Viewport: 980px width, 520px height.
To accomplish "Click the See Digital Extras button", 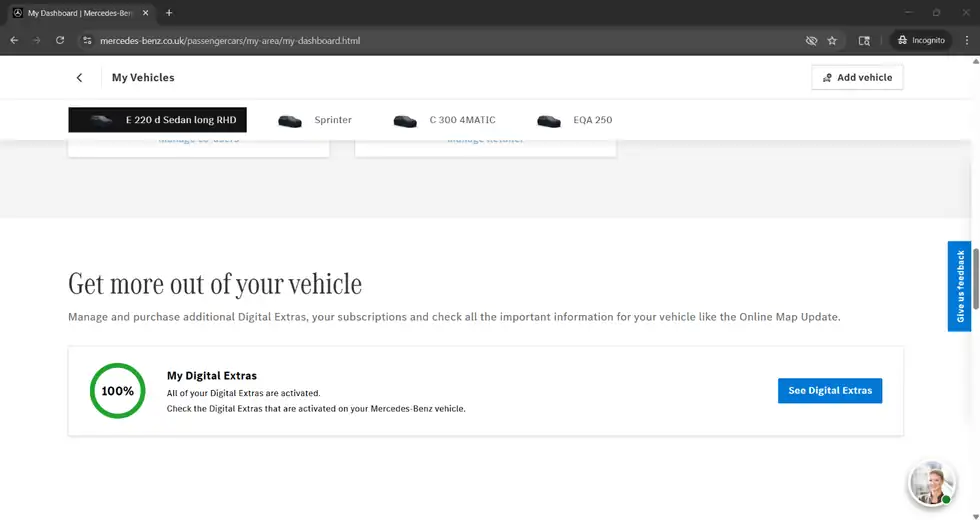I will pos(829,391).
